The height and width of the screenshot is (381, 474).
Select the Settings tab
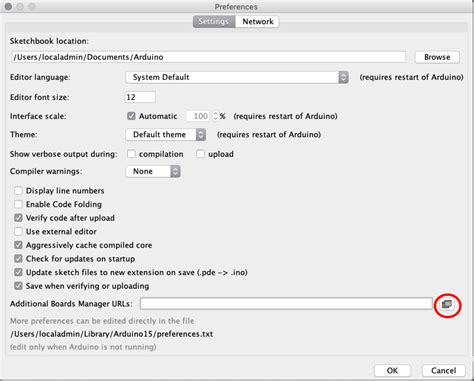[214, 22]
